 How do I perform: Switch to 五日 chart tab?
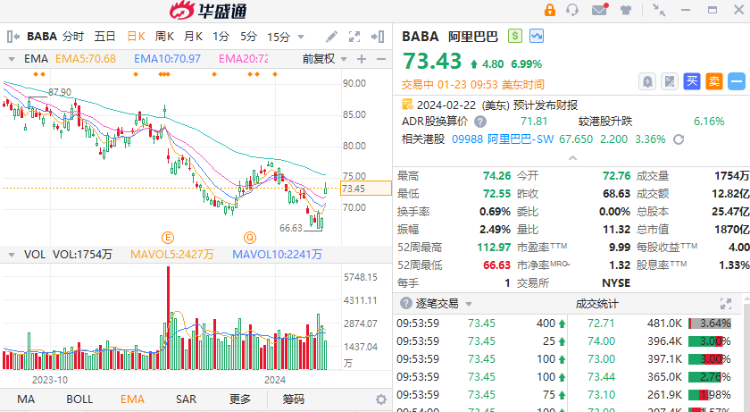(105, 36)
